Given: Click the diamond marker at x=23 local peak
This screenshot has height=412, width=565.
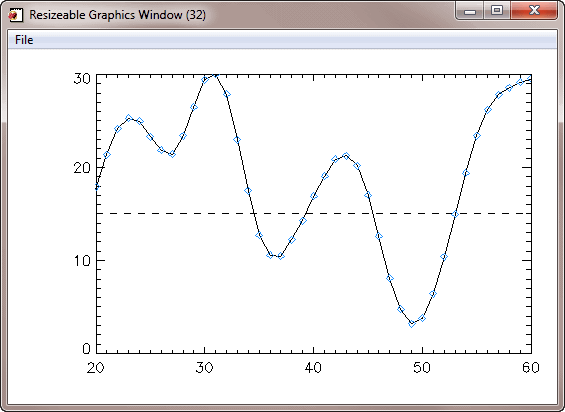Looking at the screenshot, I should [x=129, y=118].
